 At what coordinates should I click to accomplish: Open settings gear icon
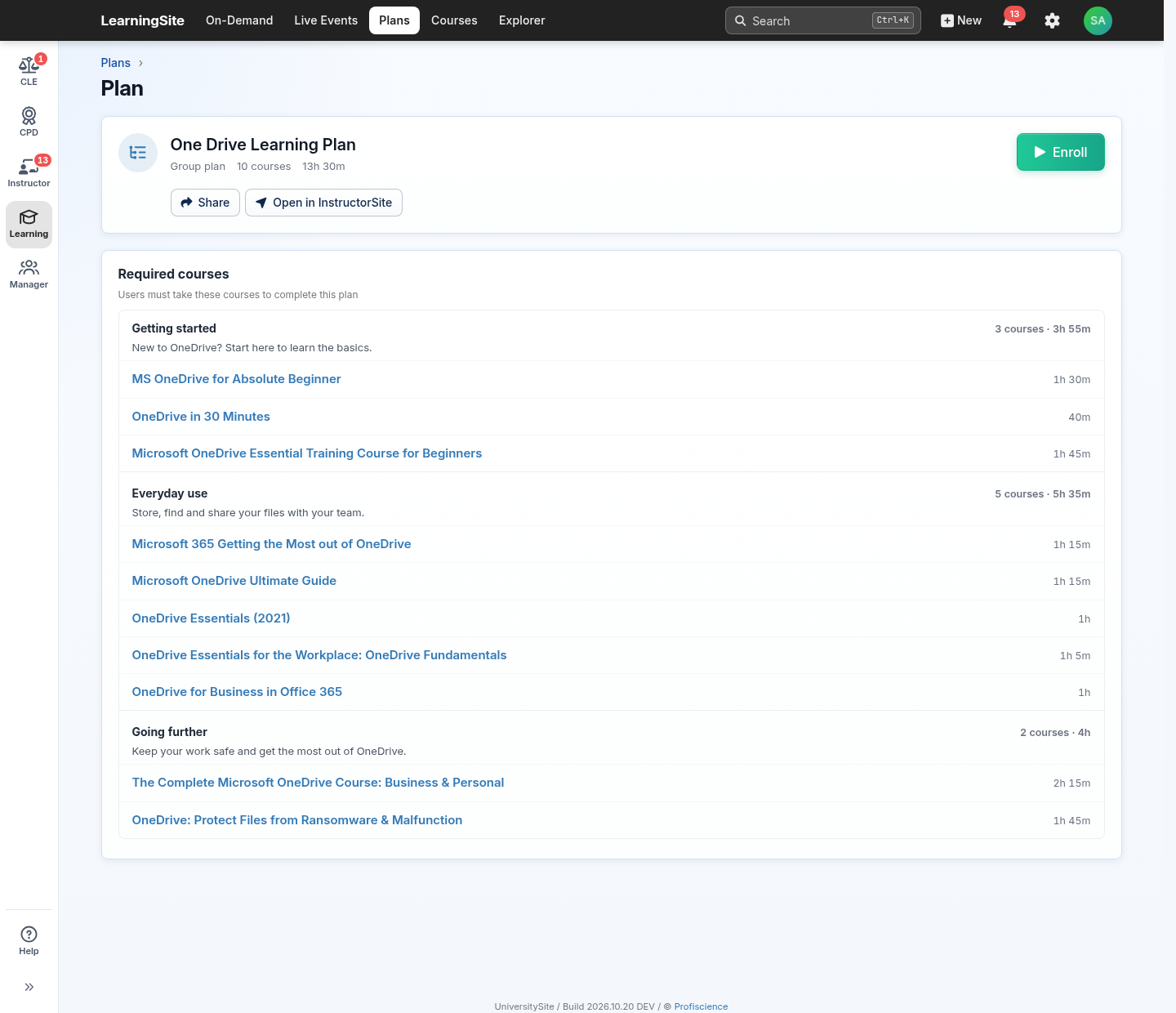(x=1052, y=20)
